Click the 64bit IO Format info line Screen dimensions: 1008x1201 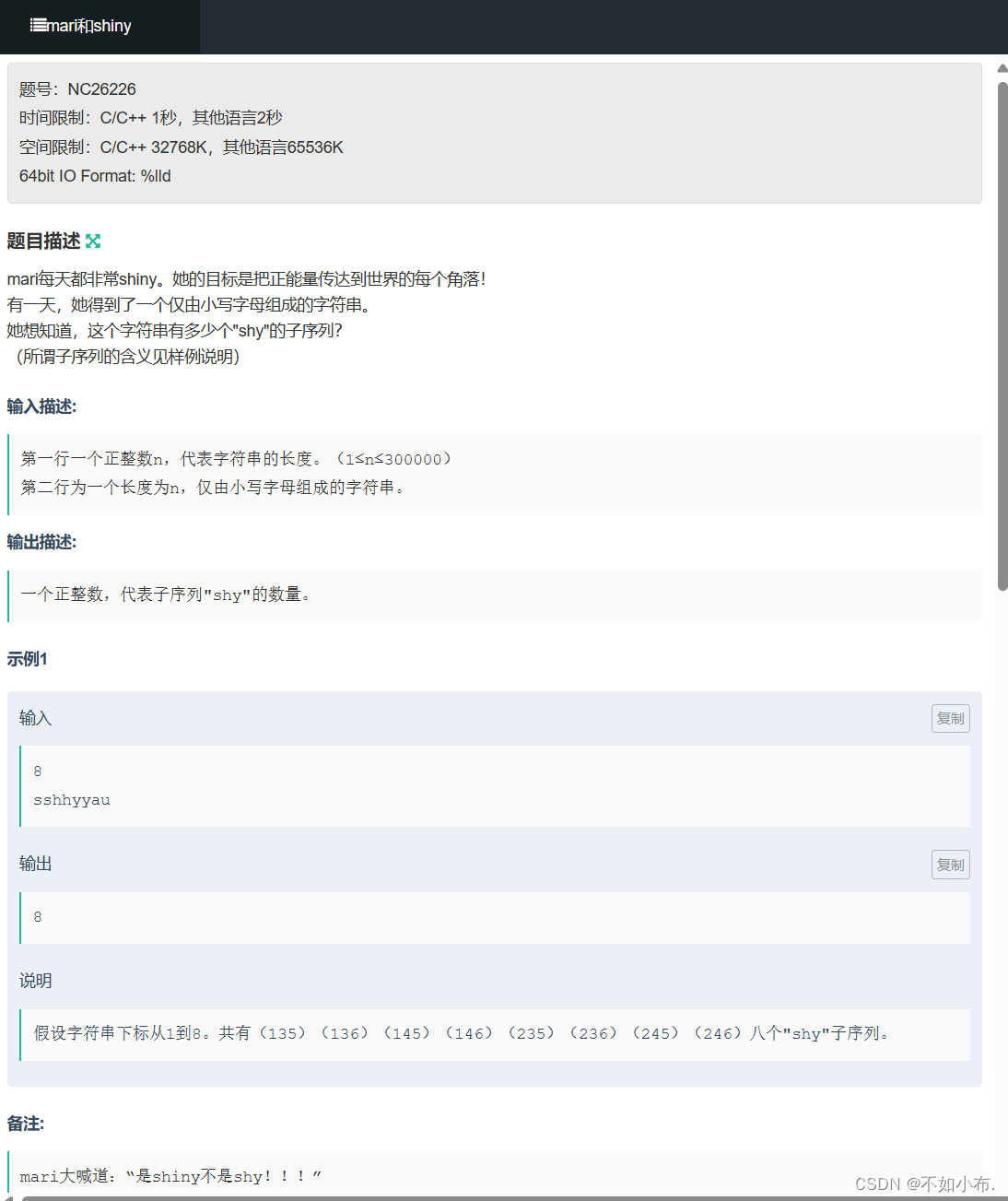pos(94,175)
